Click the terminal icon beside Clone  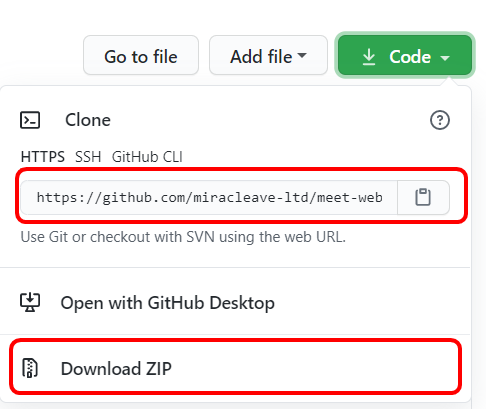tap(30, 120)
